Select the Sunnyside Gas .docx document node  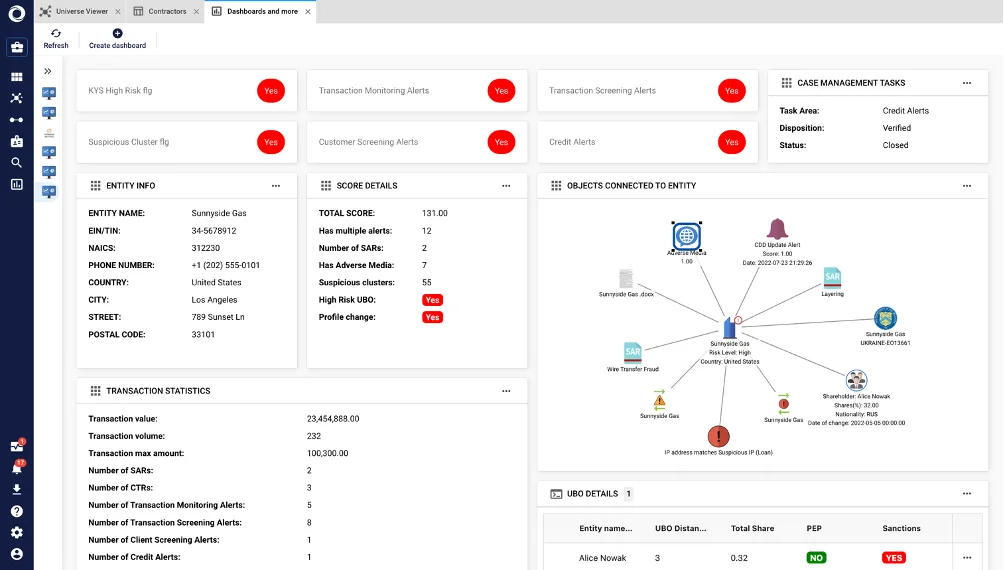pyautogui.click(x=626, y=279)
